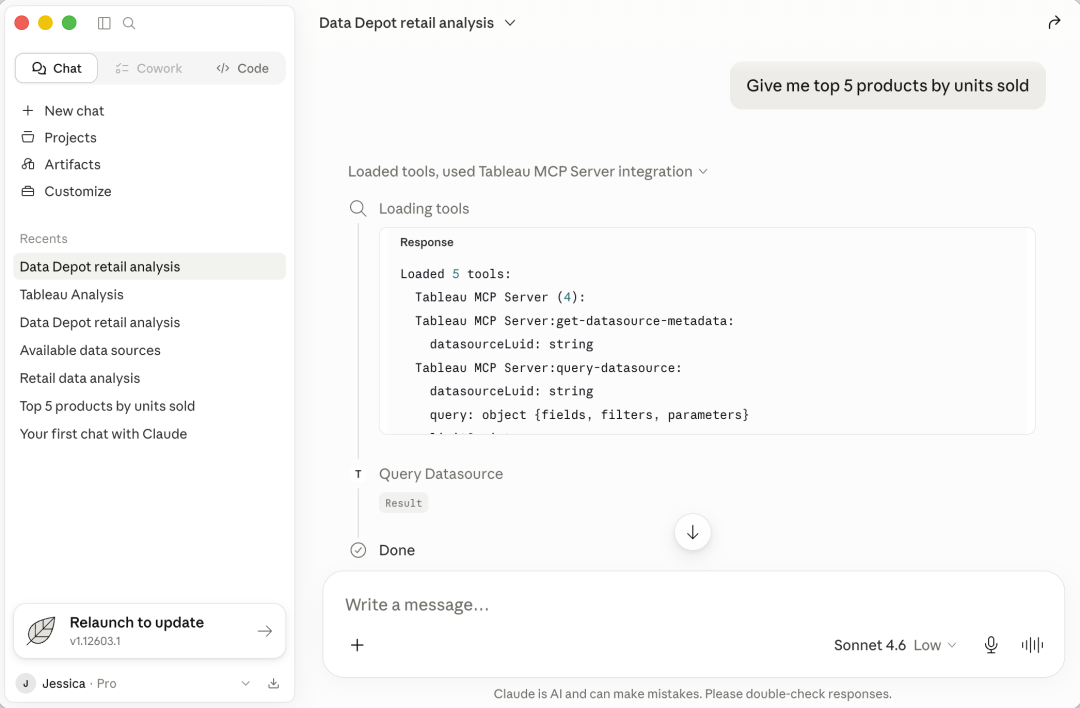Open search with magnifier icon

129,23
